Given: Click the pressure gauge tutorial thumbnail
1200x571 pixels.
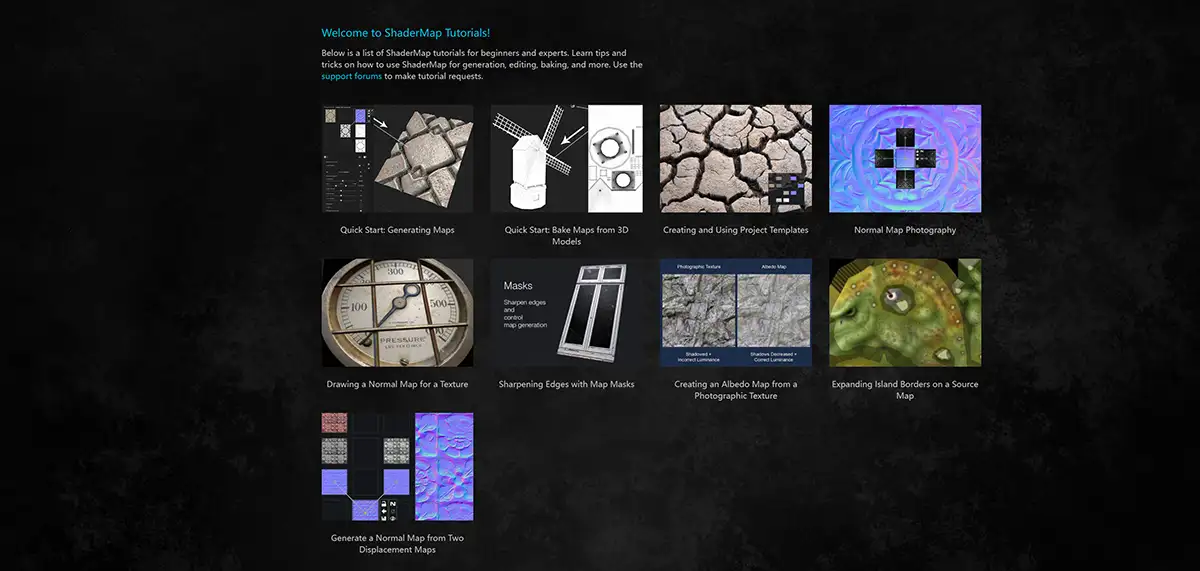Looking at the screenshot, I should click(x=397, y=313).
